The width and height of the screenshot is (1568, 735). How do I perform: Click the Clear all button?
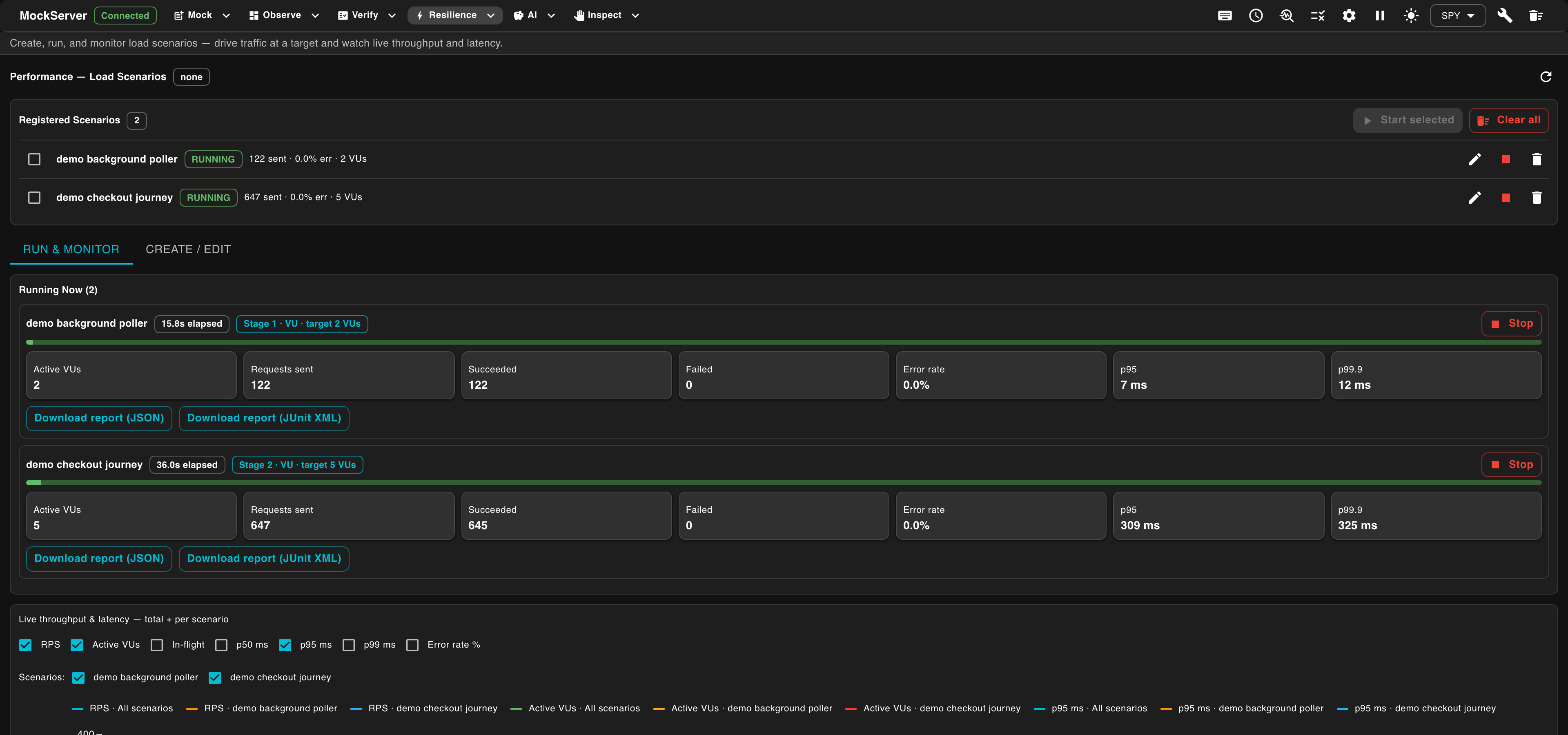coord(1508,120)
